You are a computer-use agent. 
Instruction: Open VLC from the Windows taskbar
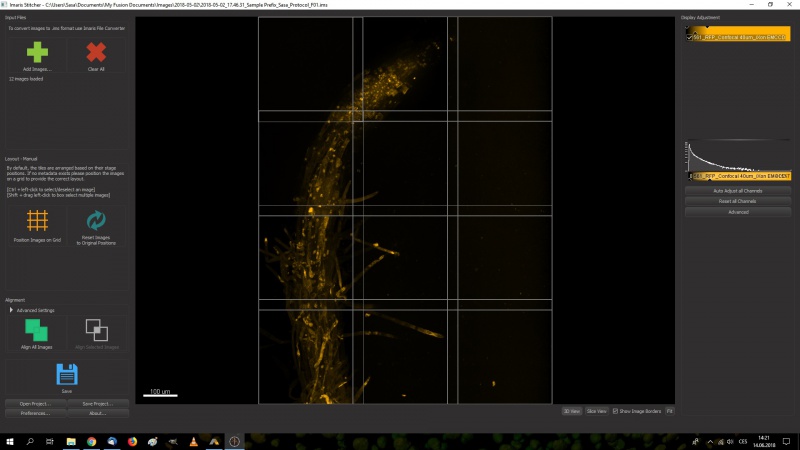tap(193, 441)
